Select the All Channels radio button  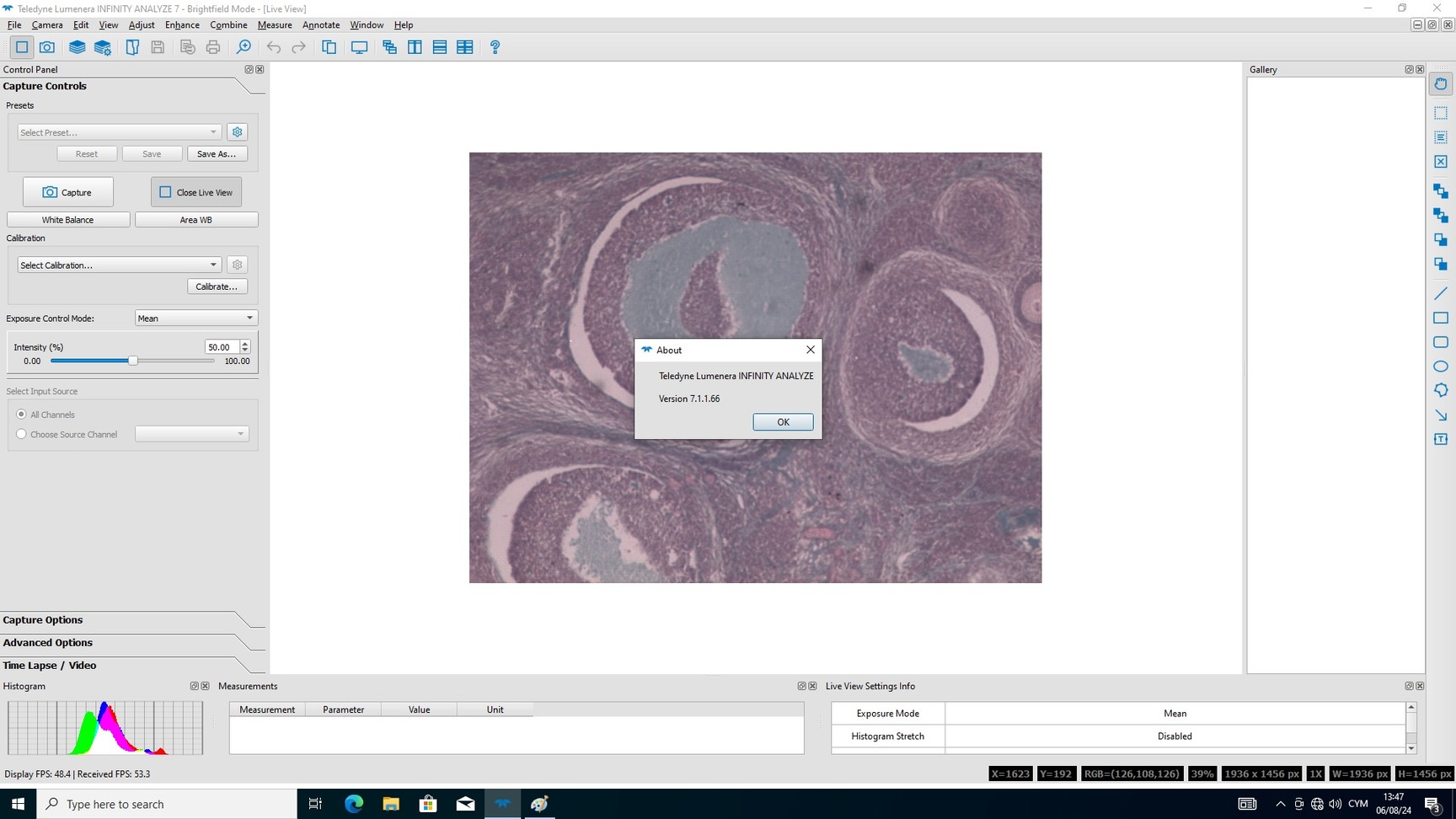click(22, 415)
